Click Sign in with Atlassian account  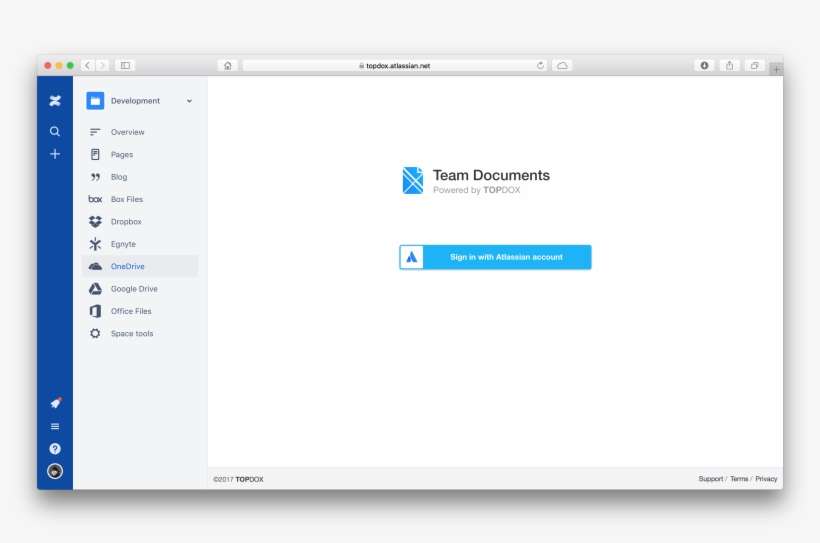tap(495, 257)
